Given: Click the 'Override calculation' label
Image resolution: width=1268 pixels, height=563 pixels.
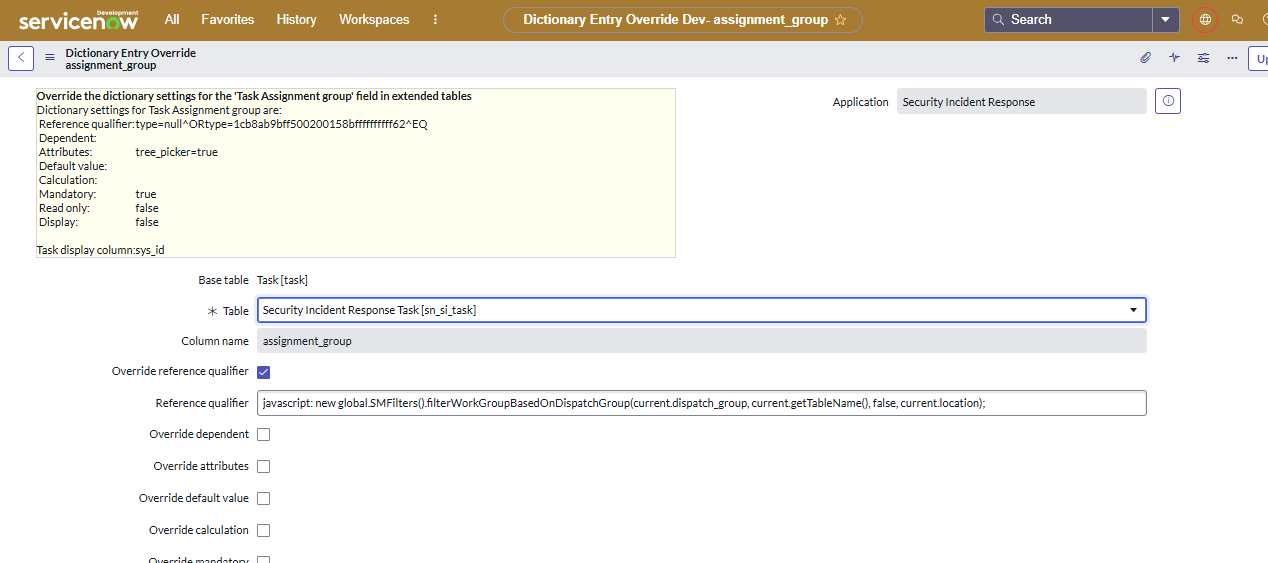Looking at the screenshot, I should [199, 530].
